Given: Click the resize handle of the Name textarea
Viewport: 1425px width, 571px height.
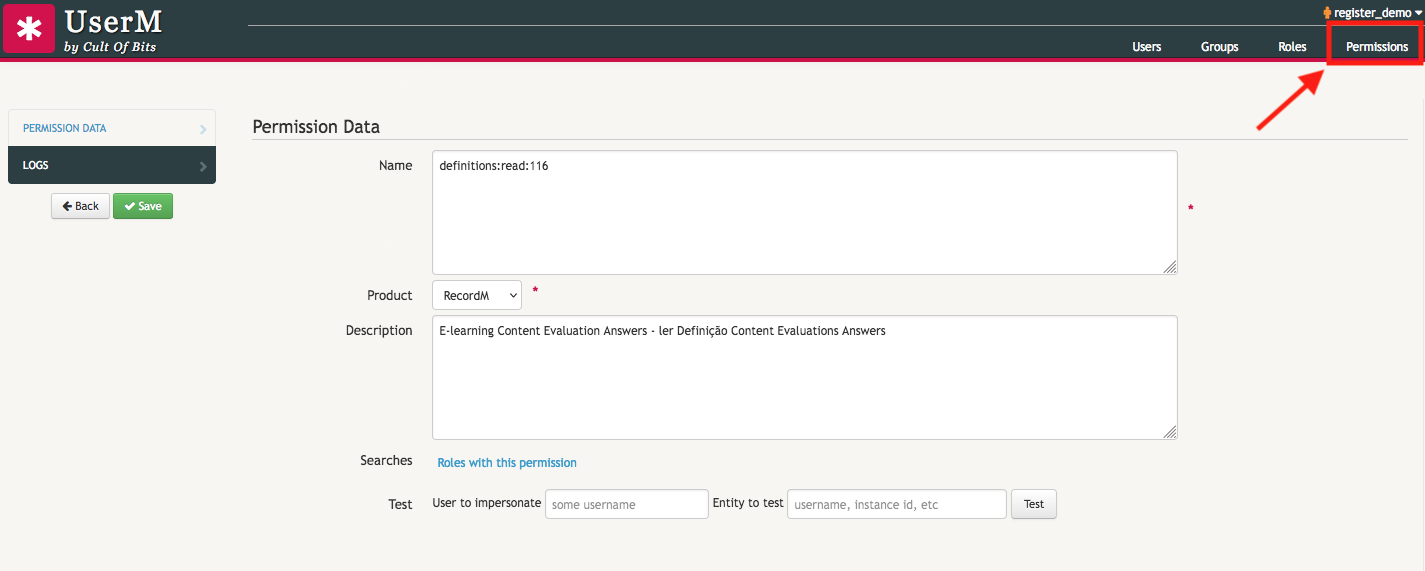Looking at the screenshot, I should (x=1170, y=267).
